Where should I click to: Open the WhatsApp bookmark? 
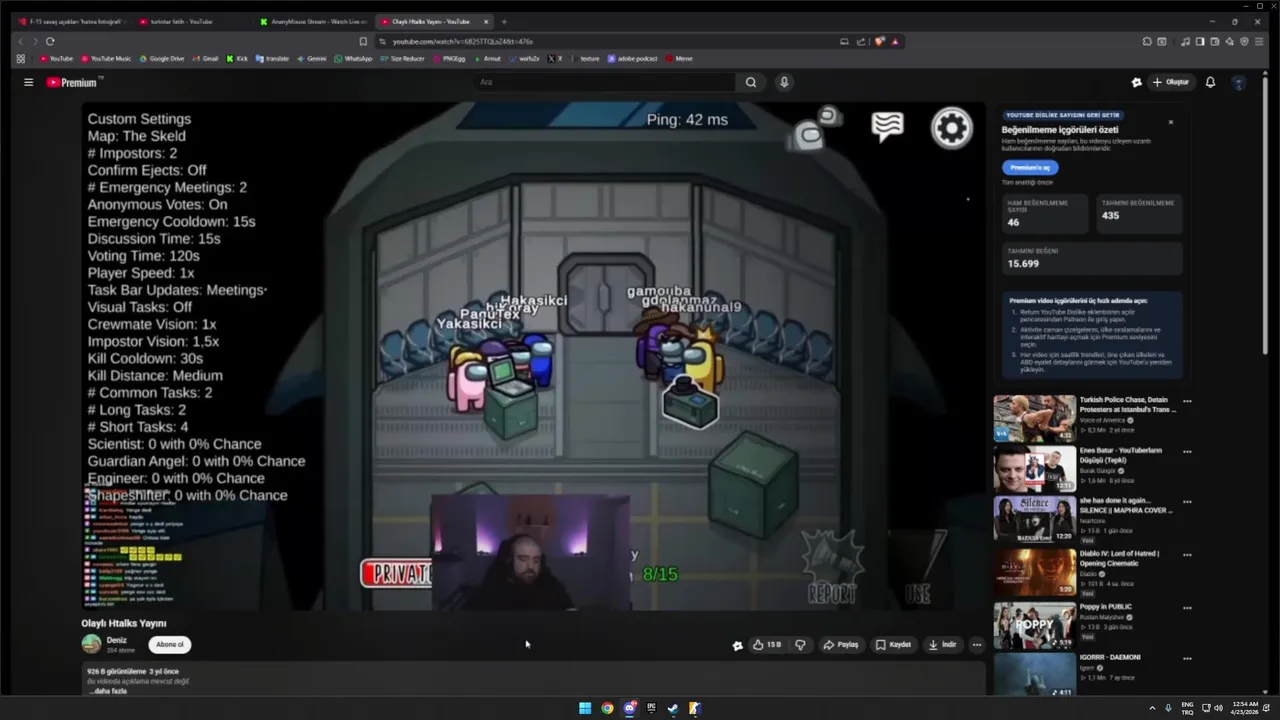[353, 59]
